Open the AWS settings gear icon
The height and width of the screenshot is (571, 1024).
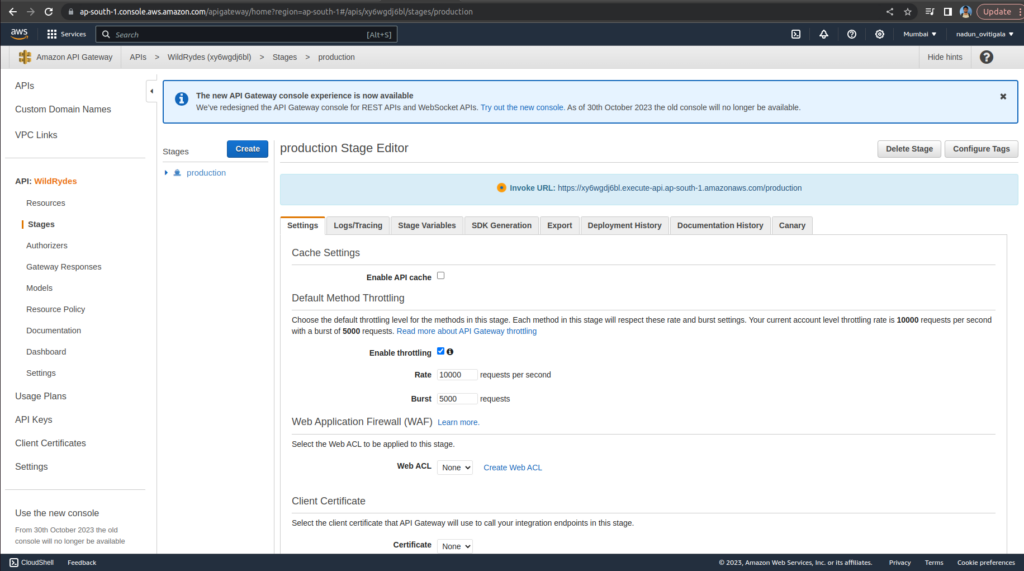point(880,34)
